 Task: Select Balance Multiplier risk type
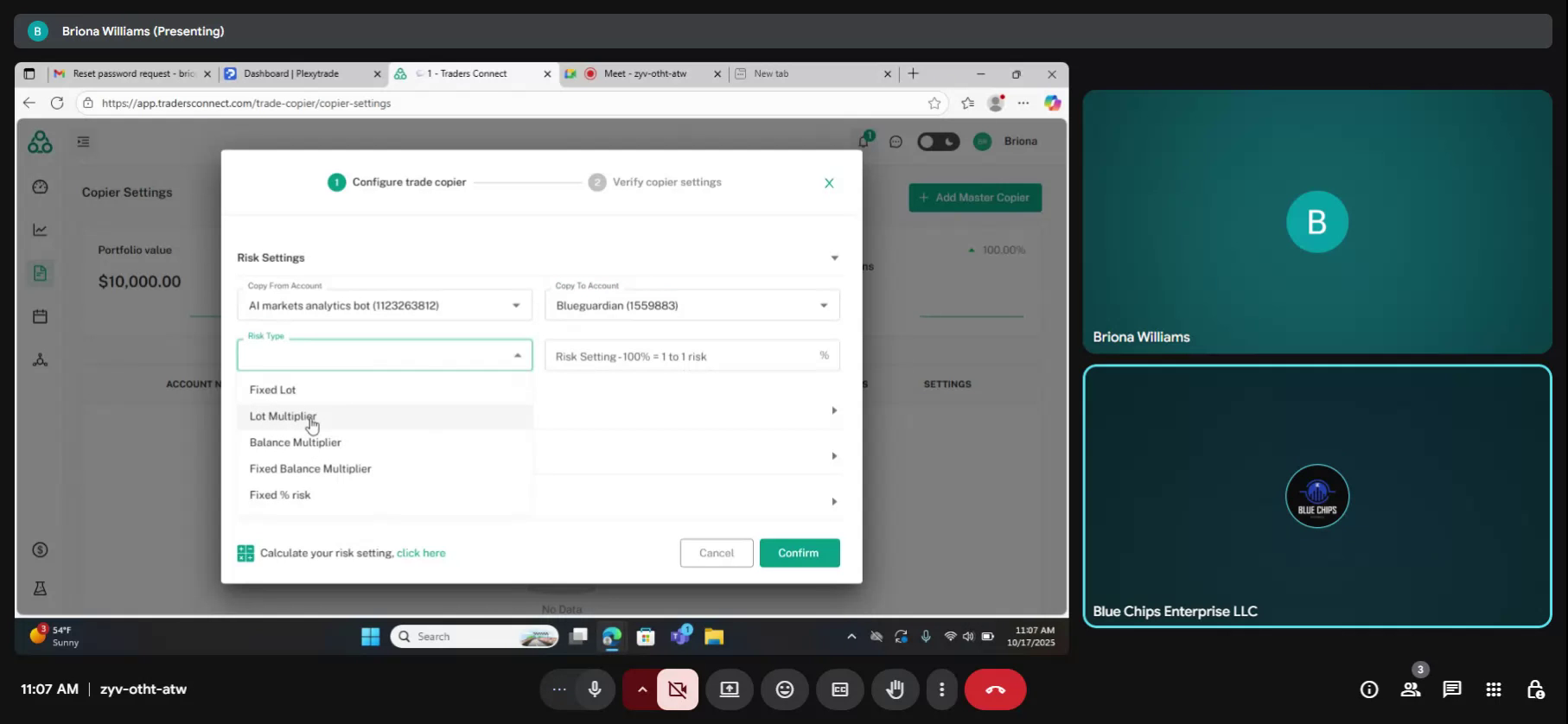pos(385,442)
